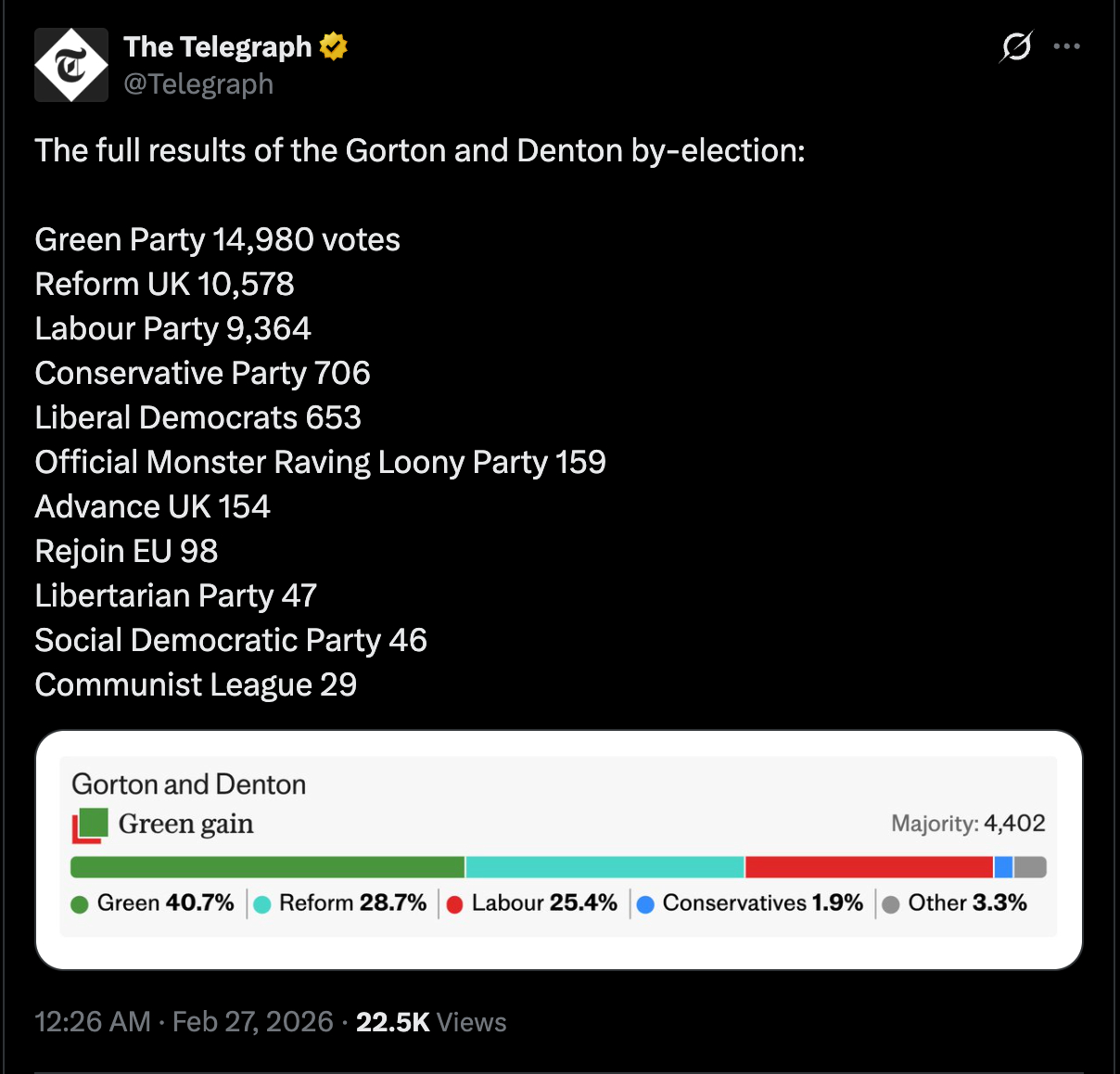The image size is (1120, 1074).
Task: Click The Telegraph display name
Action: (x=218, y=46)
